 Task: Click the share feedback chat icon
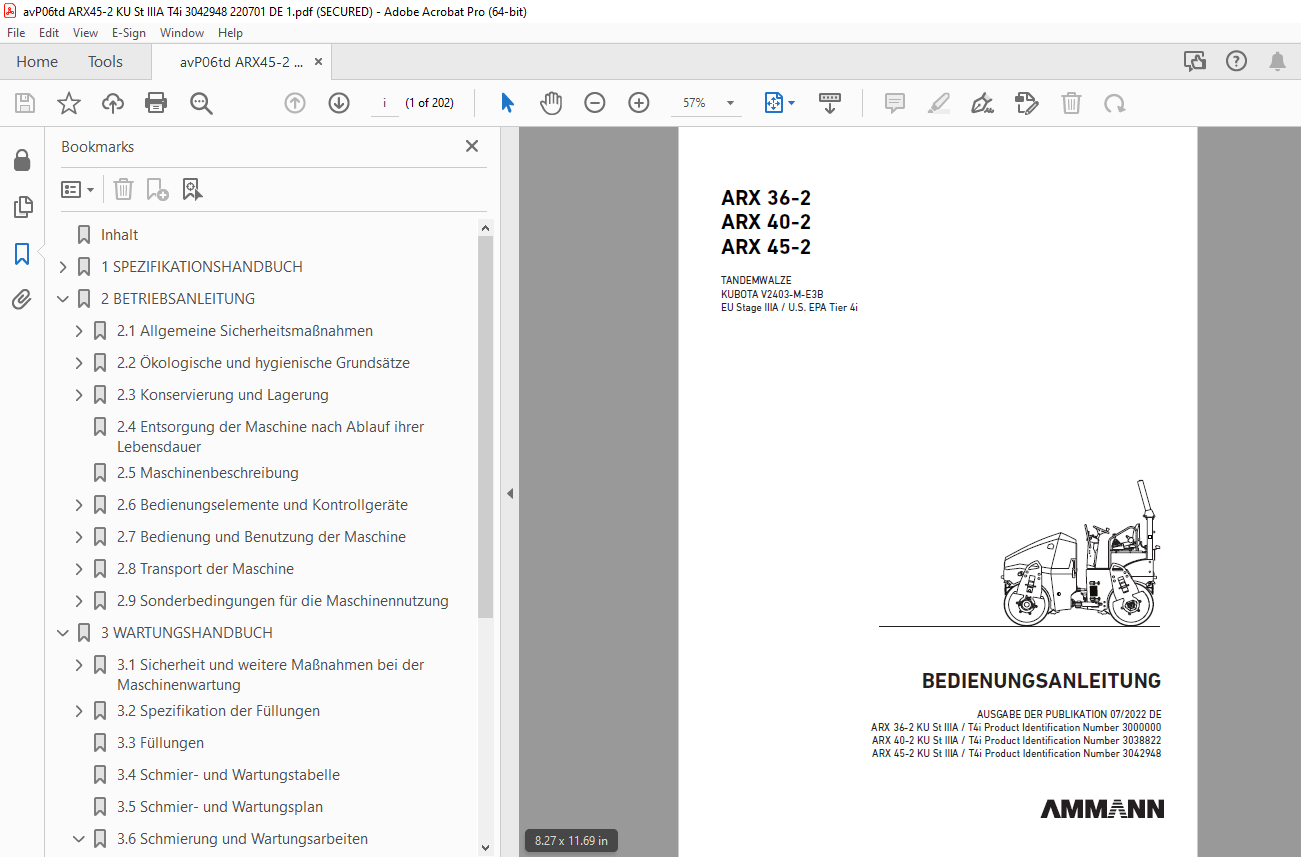[x=1195, y=62]
